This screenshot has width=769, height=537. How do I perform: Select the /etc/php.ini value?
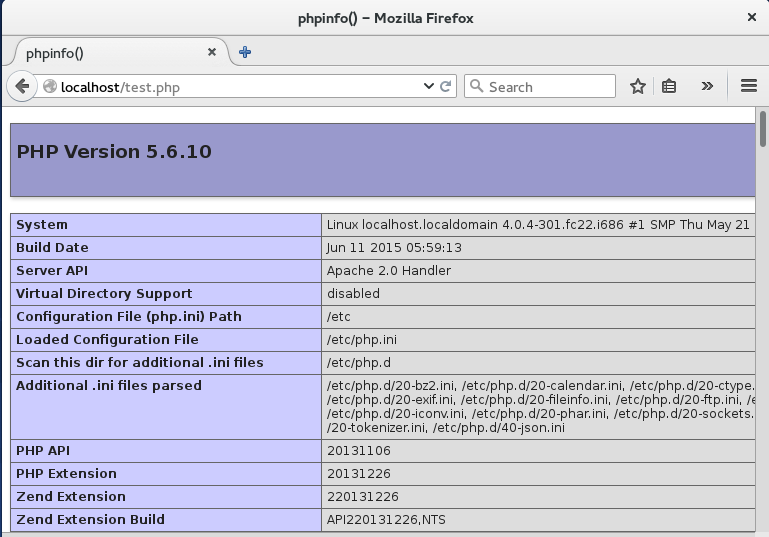pyautogui.click(x=362, y=340)
